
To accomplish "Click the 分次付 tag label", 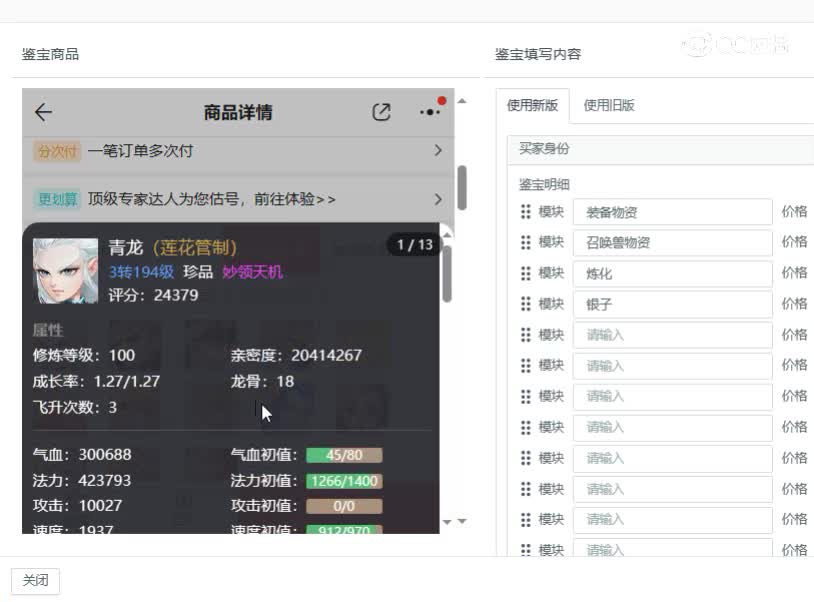I will [58, 152].
